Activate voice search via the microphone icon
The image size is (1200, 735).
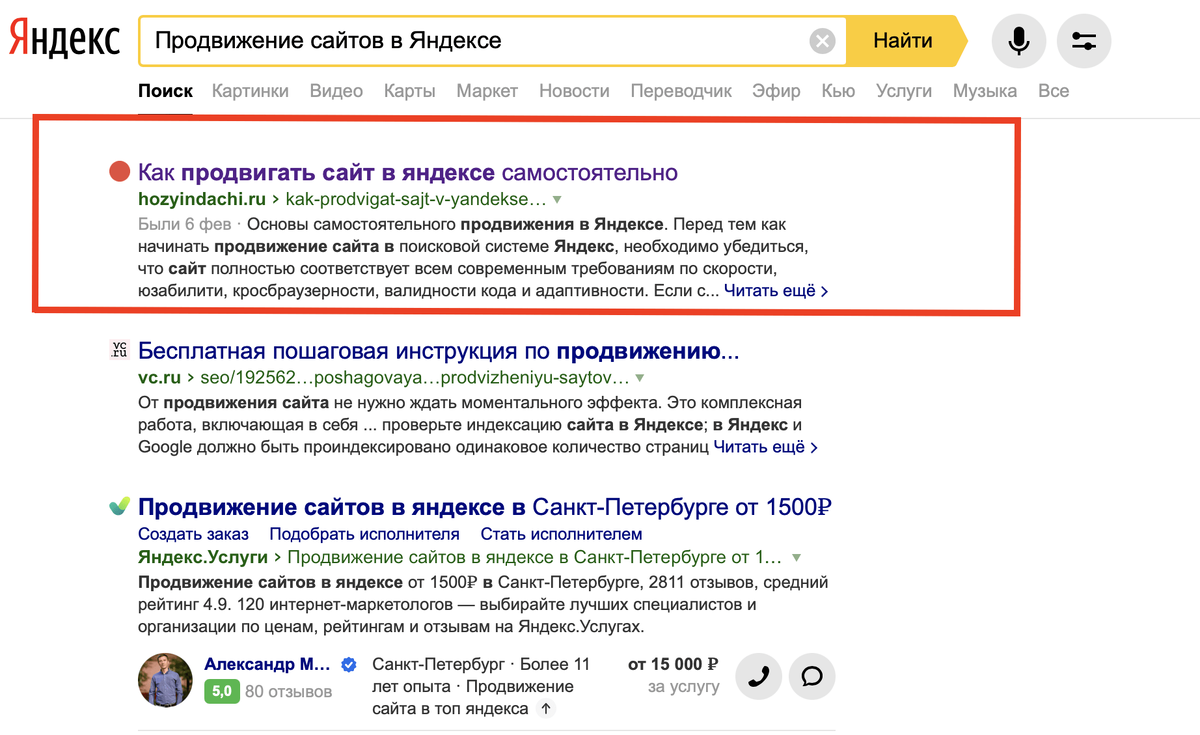point(1018,40)
